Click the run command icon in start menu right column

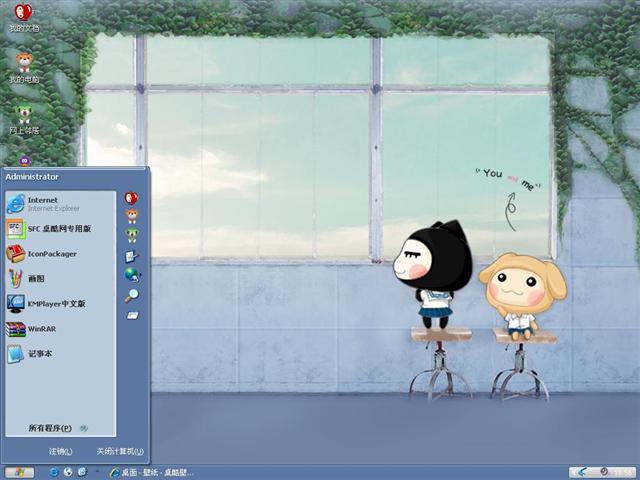coord(132,315)
